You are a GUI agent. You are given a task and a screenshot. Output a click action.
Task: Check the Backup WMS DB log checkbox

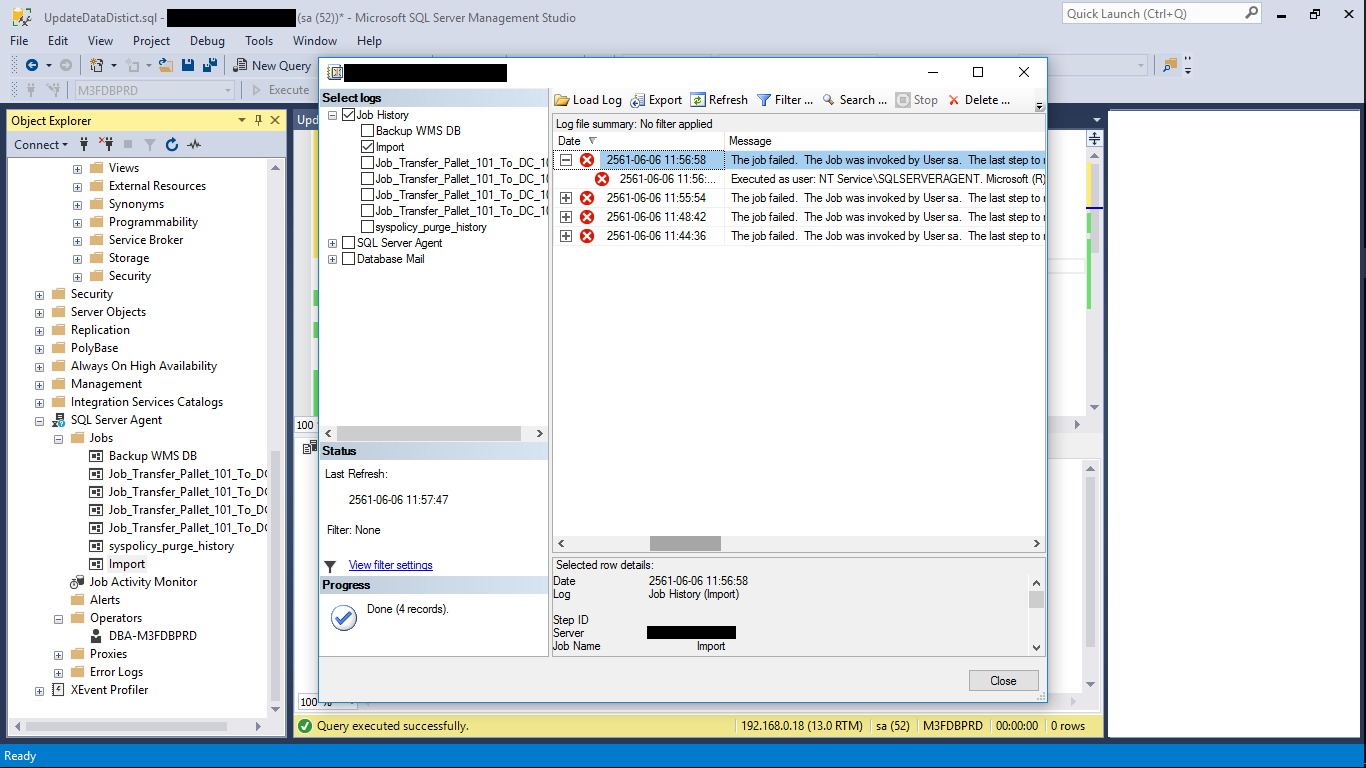(x=367, y=131)
